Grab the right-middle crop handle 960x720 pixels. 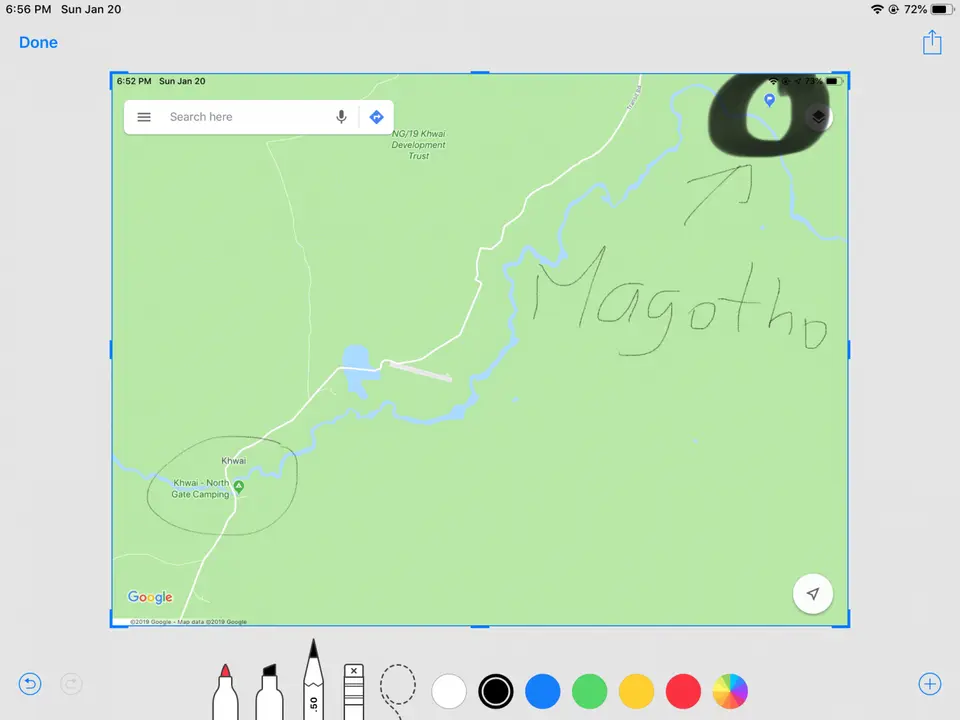tap(849, 350)
